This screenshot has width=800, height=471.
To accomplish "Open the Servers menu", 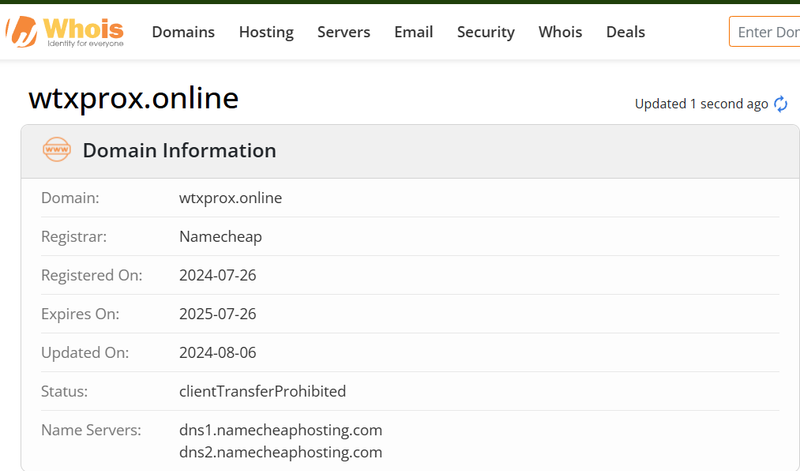I will tap(344, 32).
